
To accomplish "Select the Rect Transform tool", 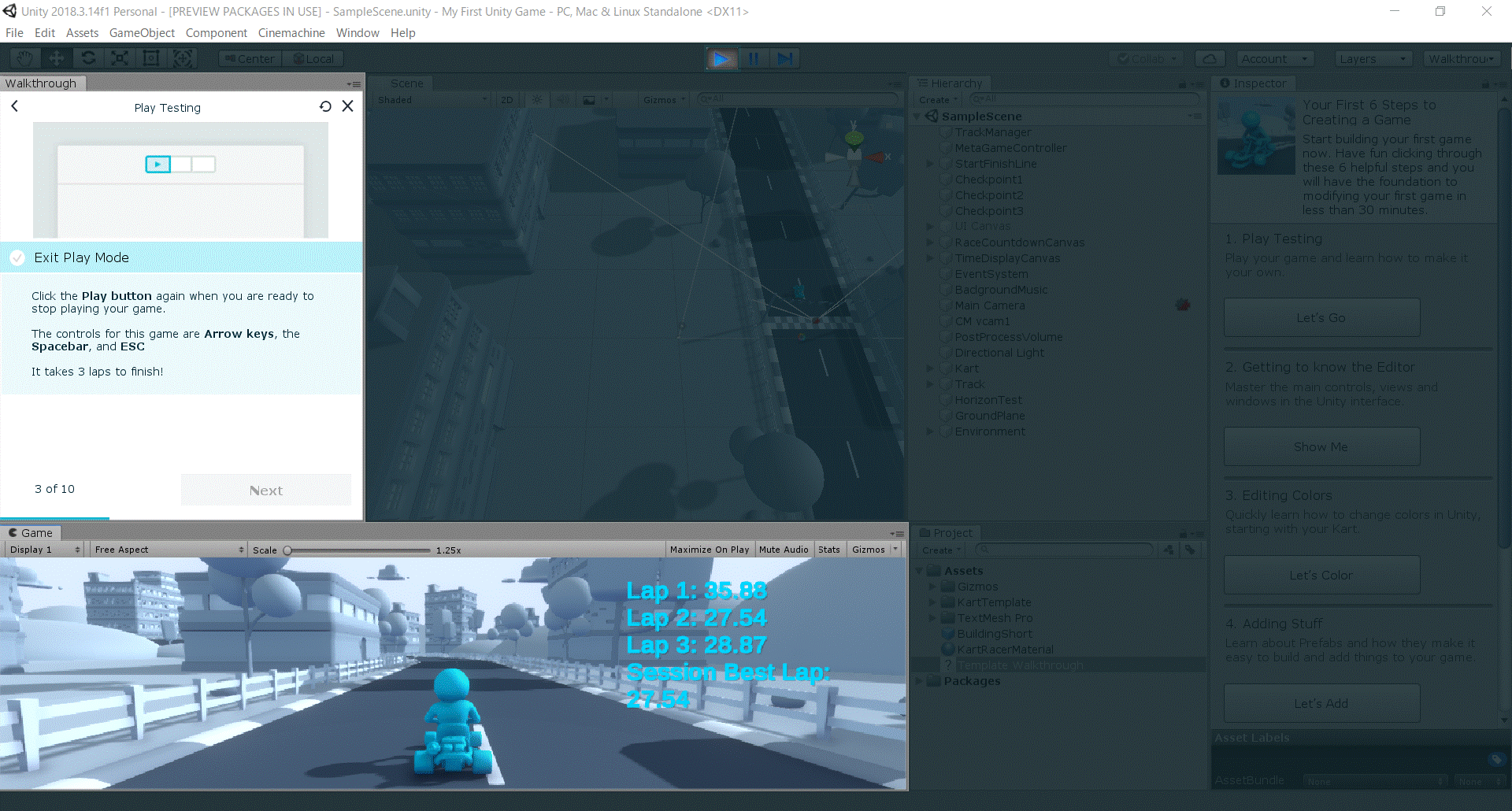I will point(151,58).
